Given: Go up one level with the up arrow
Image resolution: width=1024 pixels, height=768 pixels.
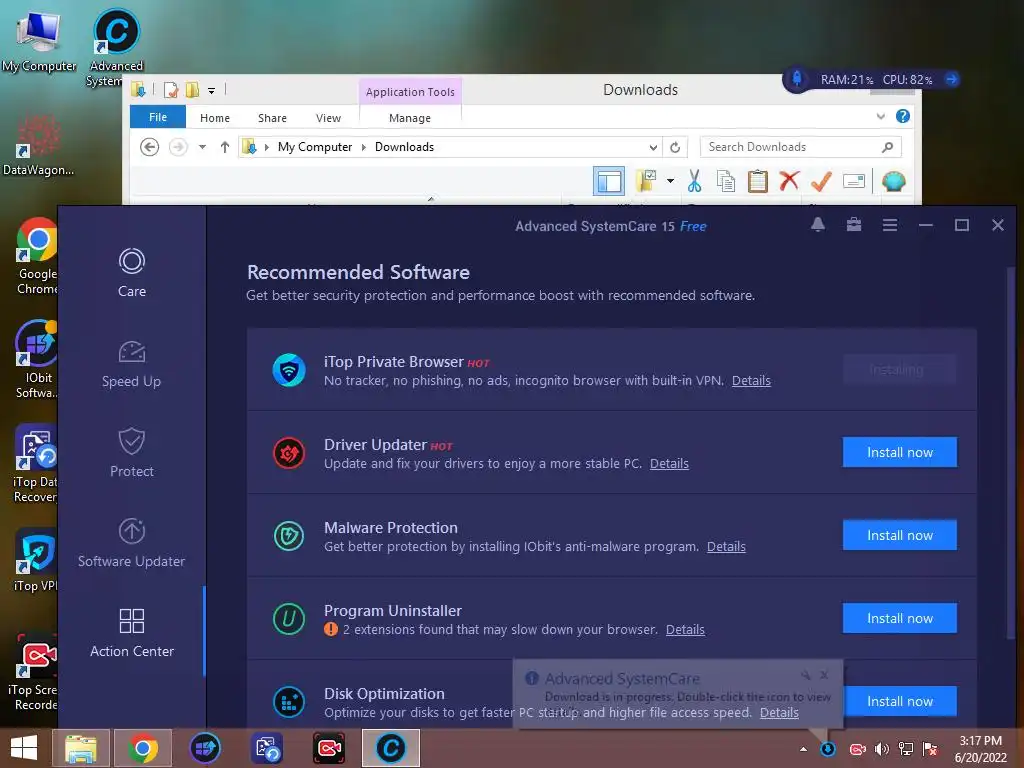Looking at the screenshot, I should pyautogui.click(x=225, y=147).
